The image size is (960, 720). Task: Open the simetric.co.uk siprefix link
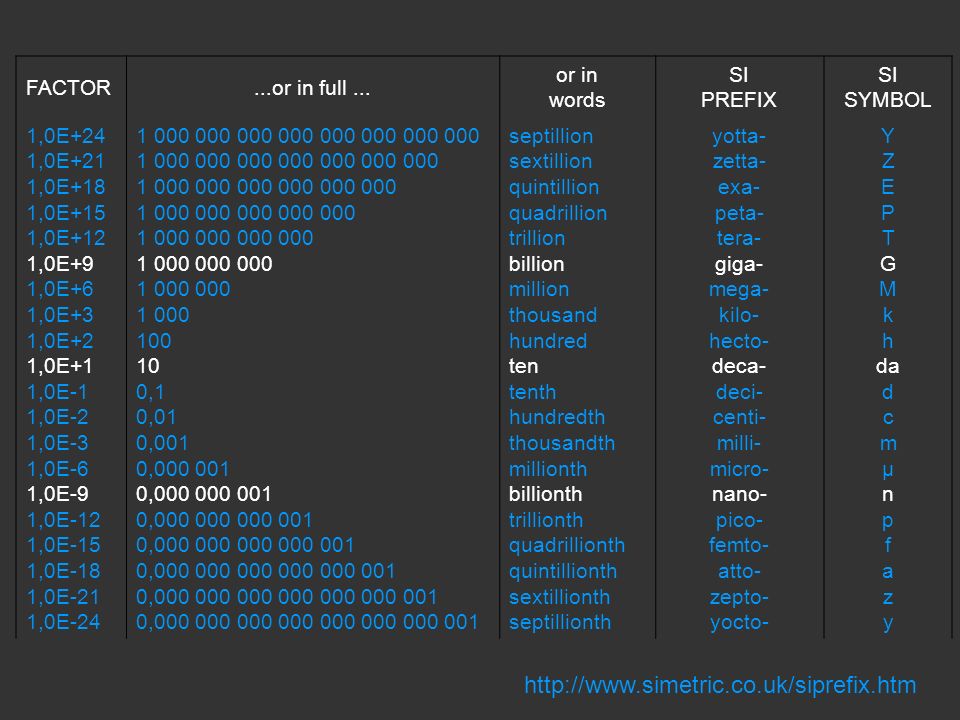pyautogui.click(x=720, y=685)
